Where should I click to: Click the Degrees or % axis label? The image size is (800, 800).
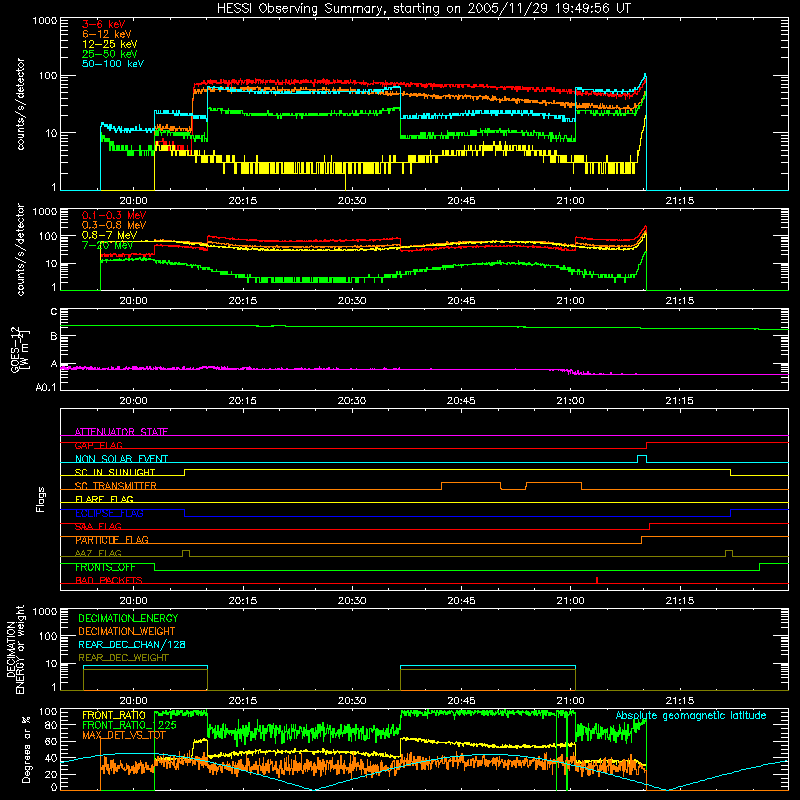pos(26,749)
